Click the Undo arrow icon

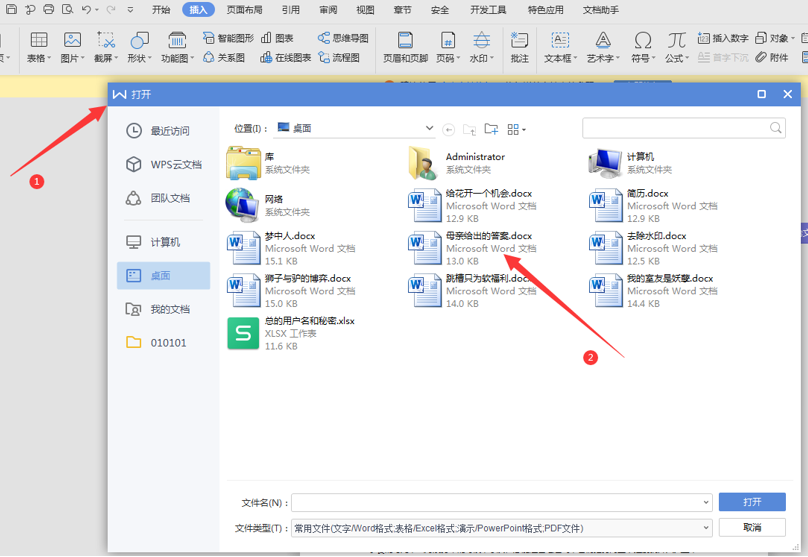click(x=87, y=9)
